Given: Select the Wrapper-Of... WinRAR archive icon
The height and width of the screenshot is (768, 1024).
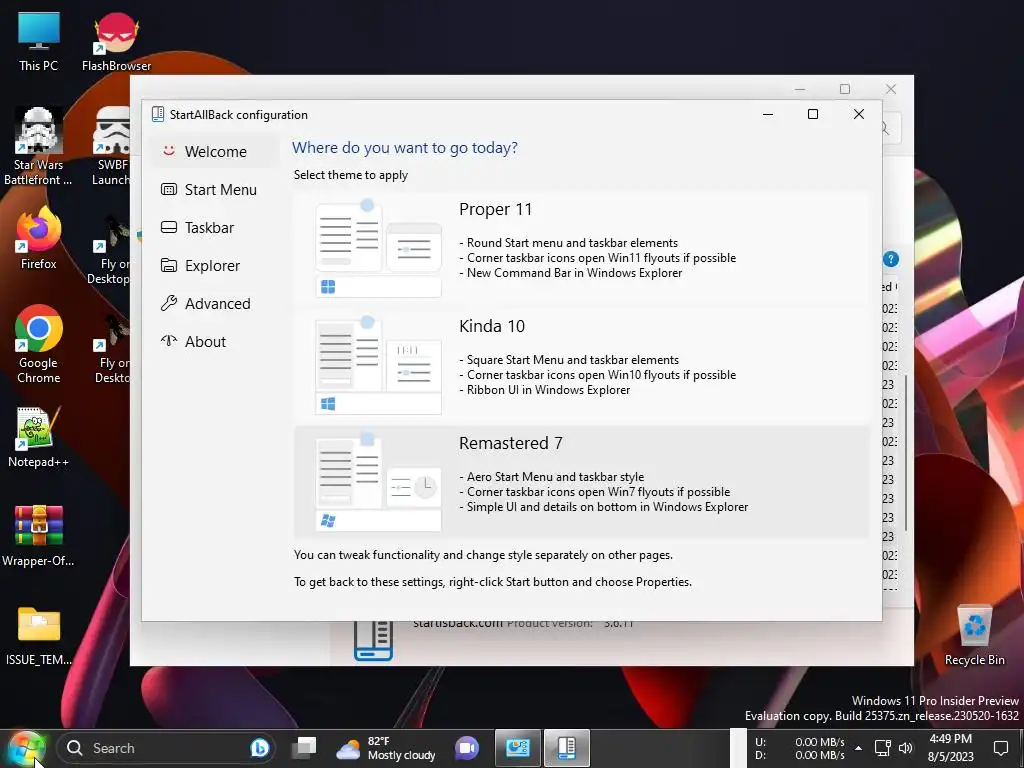Looking at the screenshot, I should [x=38, y=536].
